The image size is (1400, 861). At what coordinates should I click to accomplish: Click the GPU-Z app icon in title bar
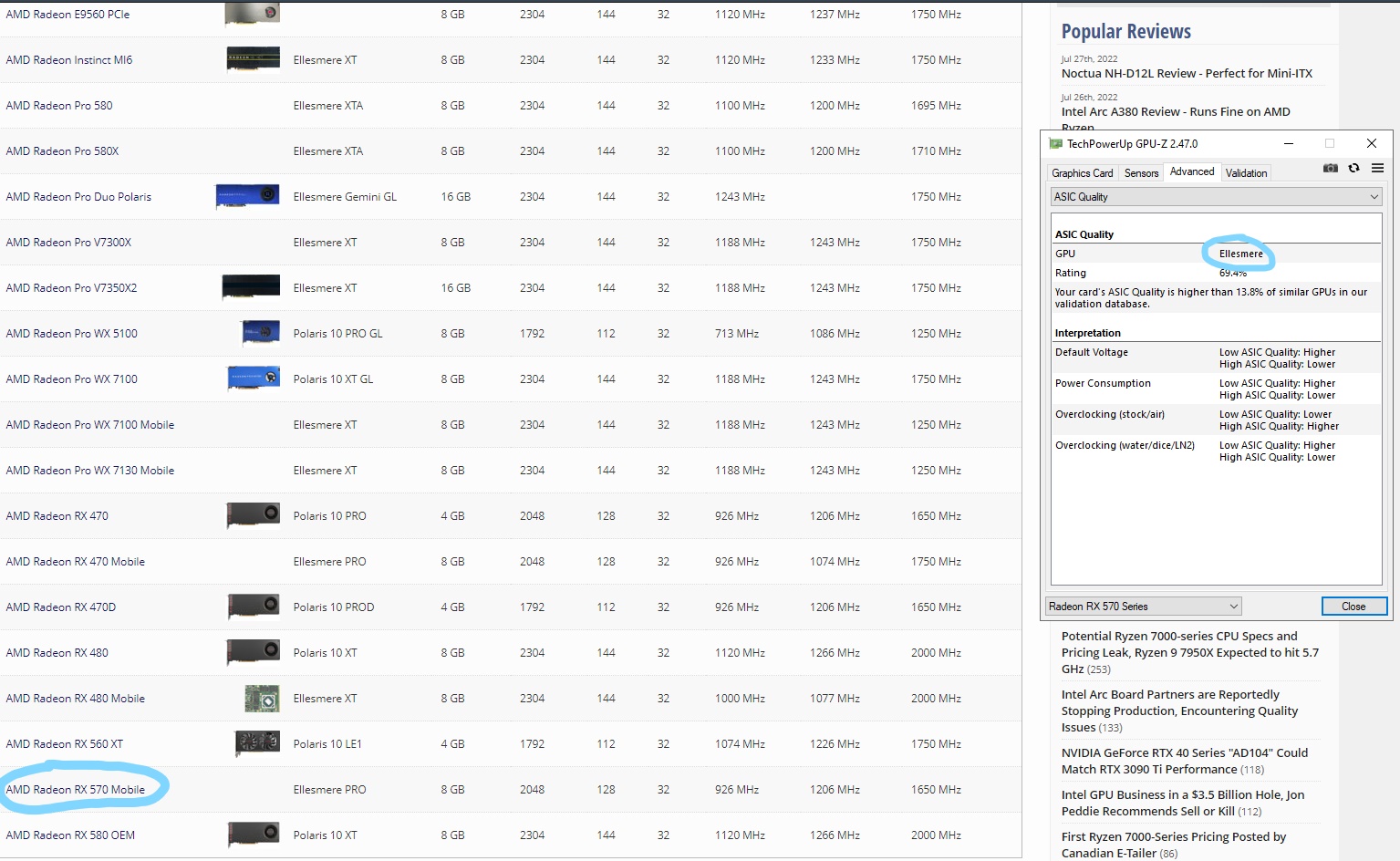pyautogui.click(x=1056, y=143)
